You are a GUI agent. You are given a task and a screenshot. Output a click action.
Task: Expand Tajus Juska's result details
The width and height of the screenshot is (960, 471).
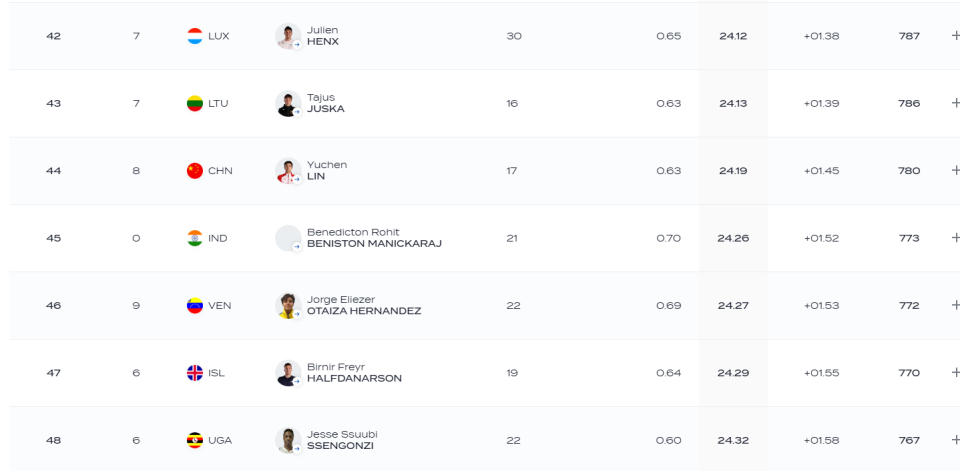pyautogui.click(x=954, y=104)
